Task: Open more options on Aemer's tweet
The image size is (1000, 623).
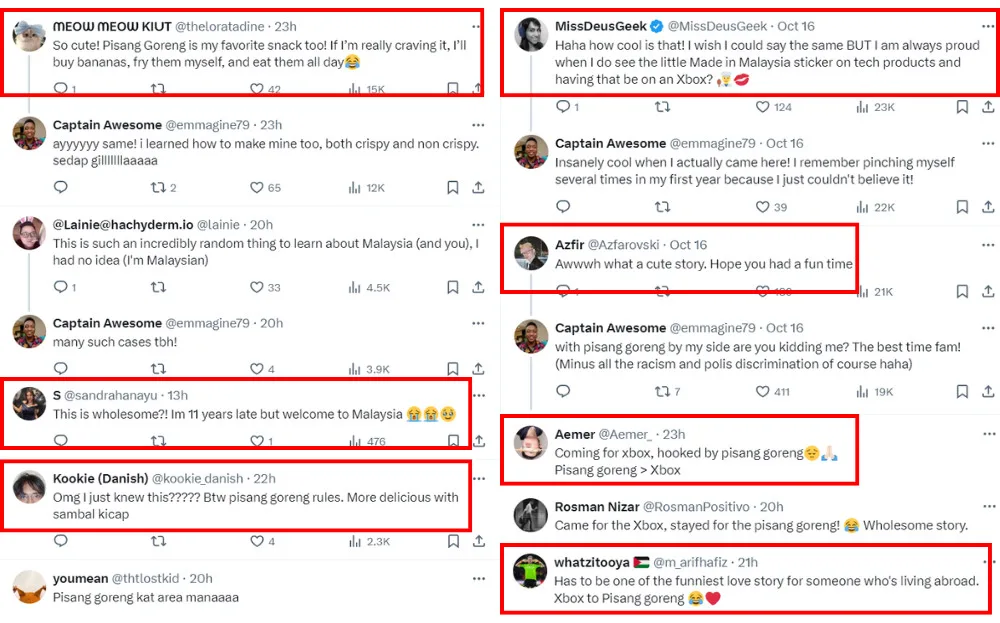Action: [x=988, y=435]
